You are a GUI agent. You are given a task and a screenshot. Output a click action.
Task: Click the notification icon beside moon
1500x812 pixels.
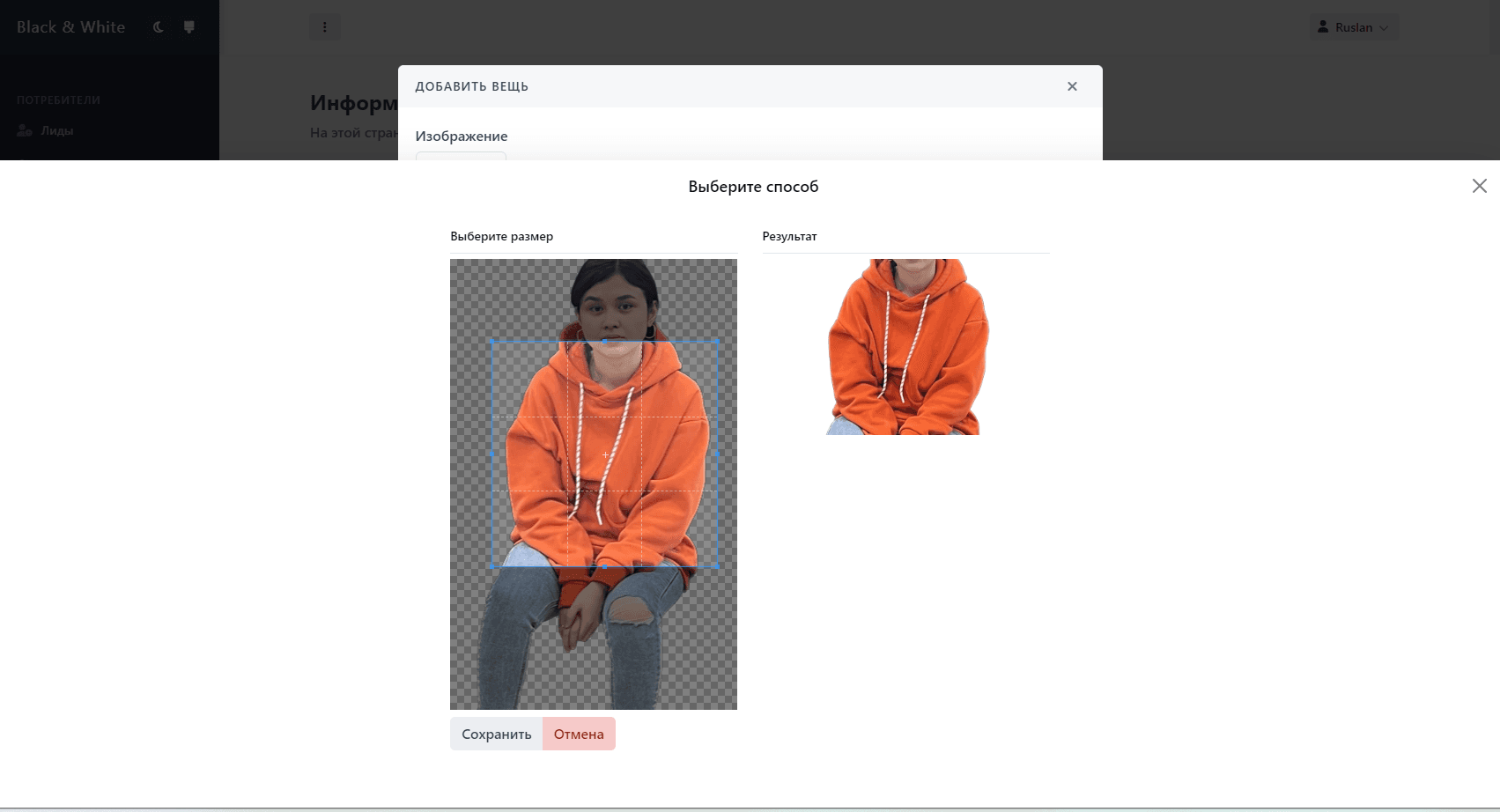(x=188, y=27)
